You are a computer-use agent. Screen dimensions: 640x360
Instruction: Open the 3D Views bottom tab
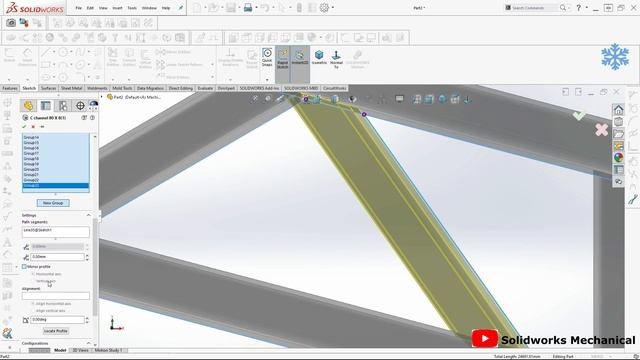pos(80,350)
